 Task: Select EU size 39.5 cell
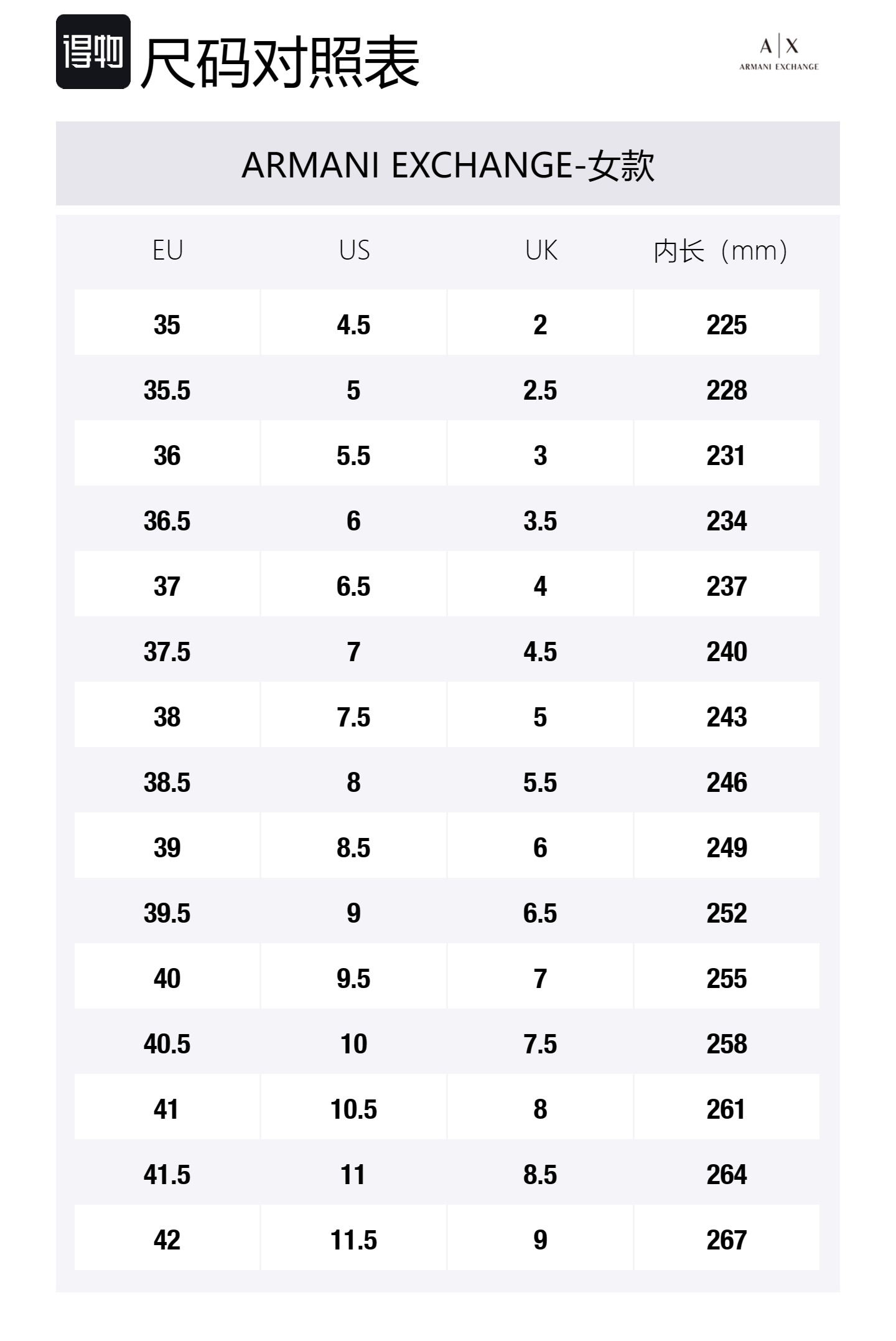[167, 913]
